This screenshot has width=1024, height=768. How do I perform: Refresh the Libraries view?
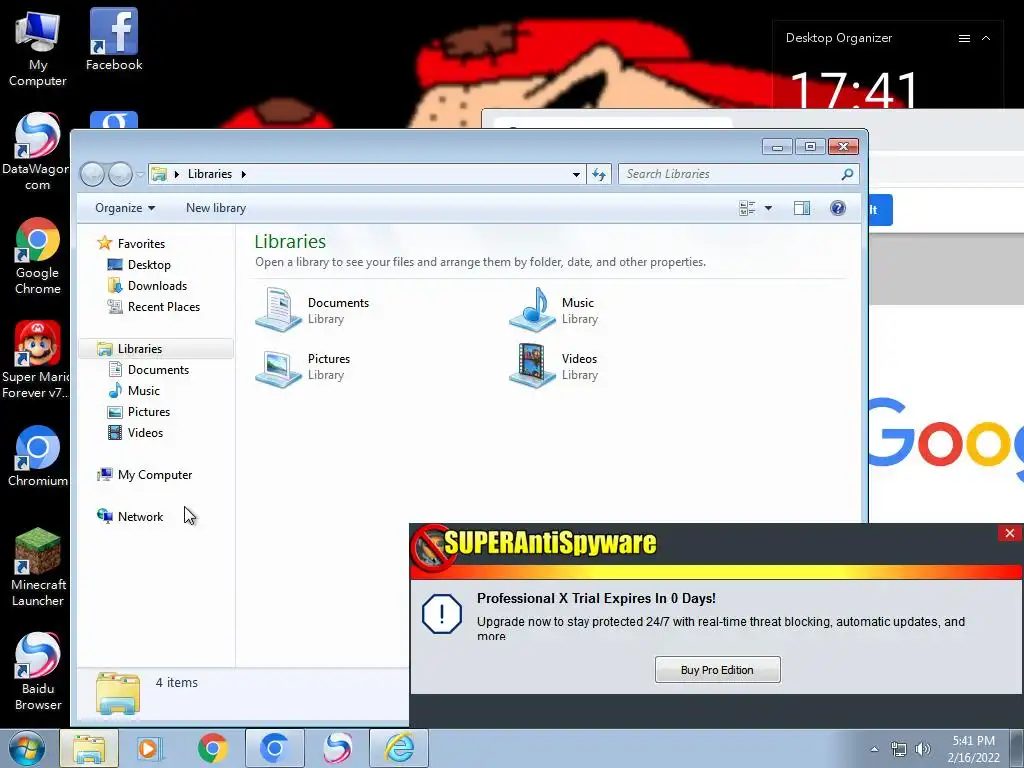(x=599, y=174)
